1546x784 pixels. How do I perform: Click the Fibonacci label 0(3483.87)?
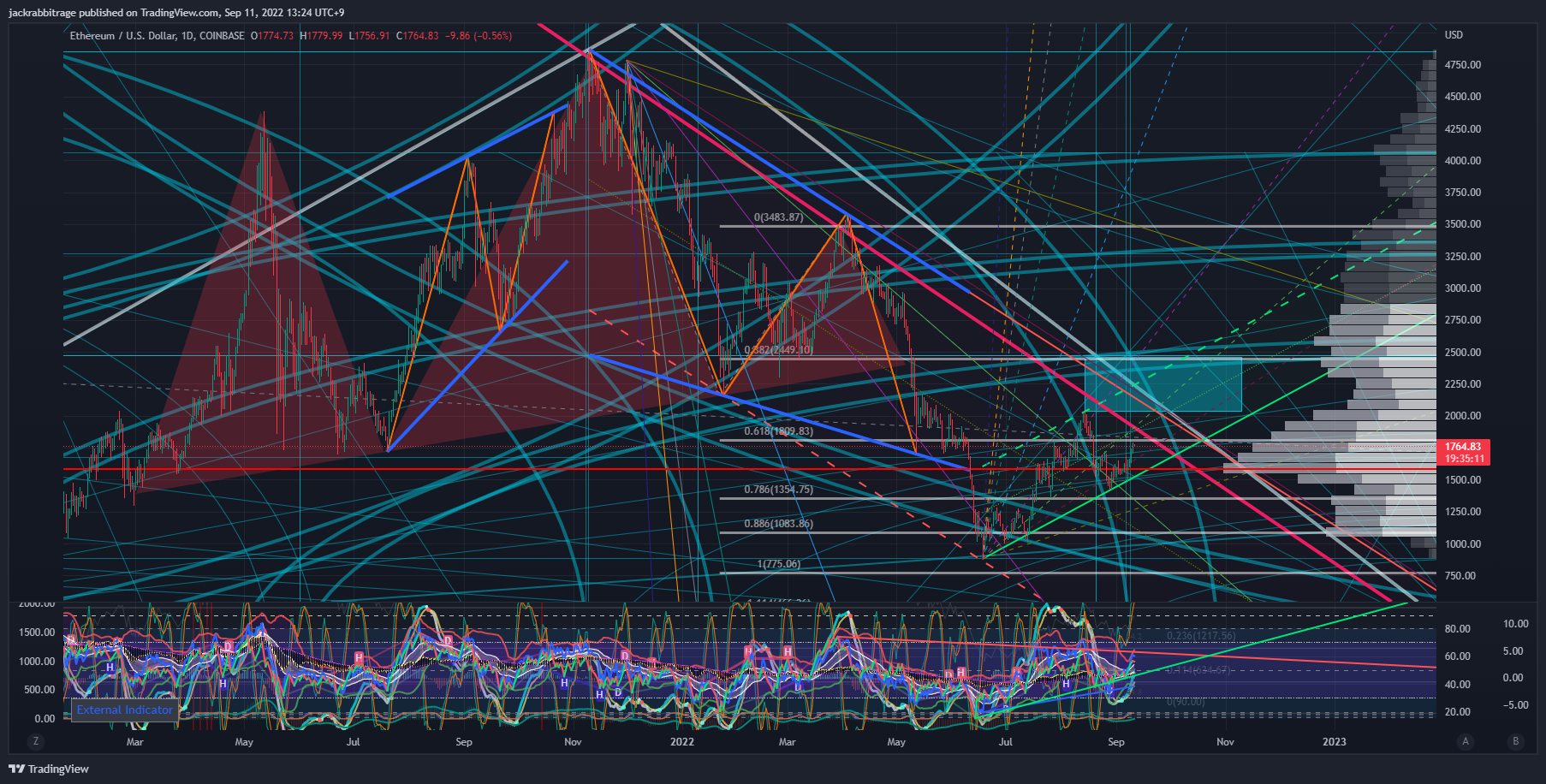779,217
